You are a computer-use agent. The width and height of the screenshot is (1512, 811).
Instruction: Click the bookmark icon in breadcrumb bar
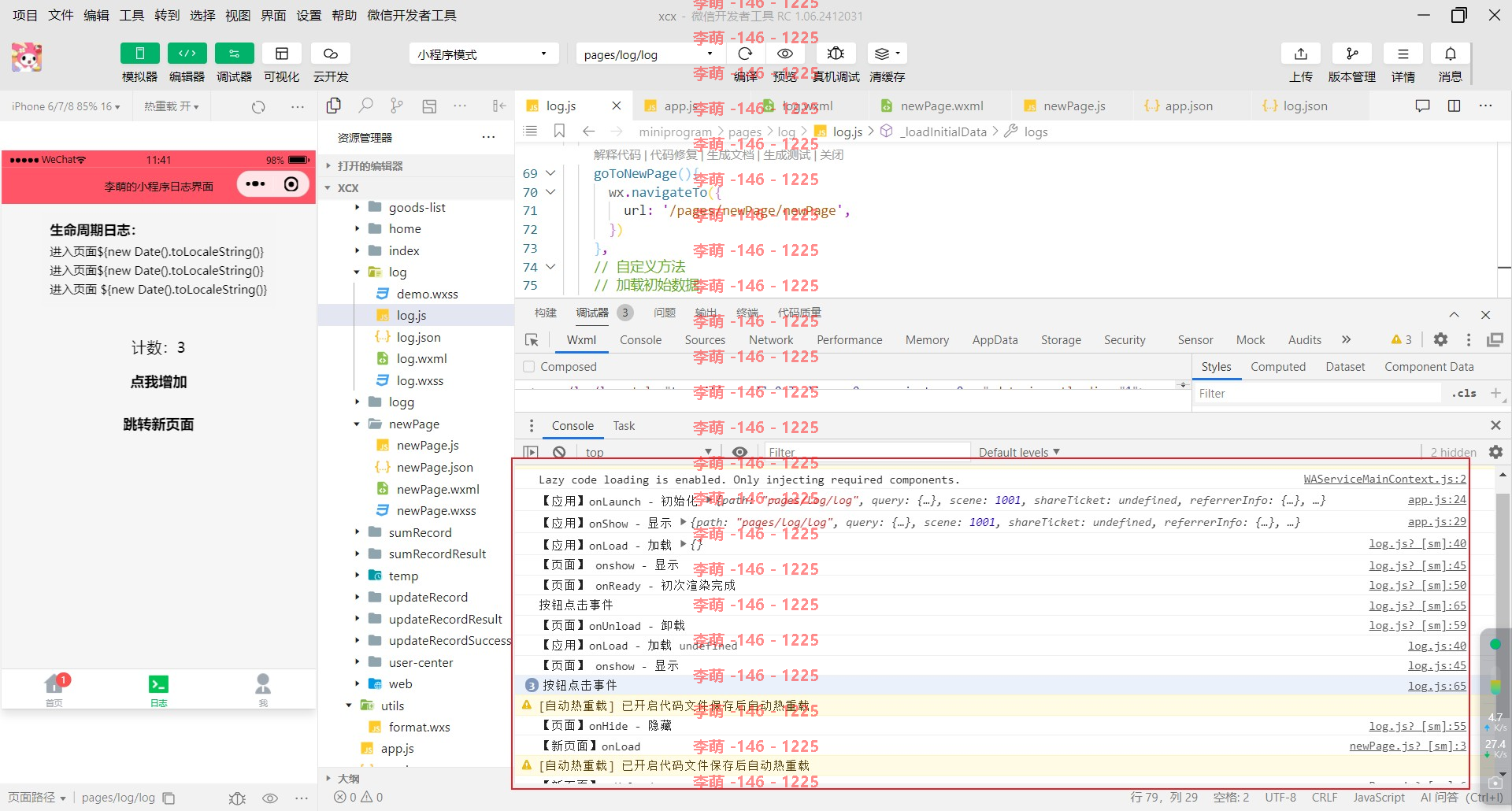click(559, 131)
